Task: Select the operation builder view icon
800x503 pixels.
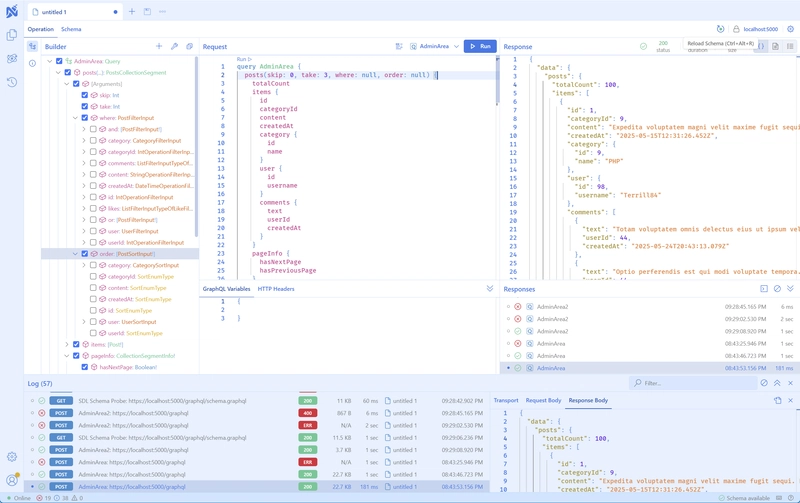Action: (x=32, y=46)
